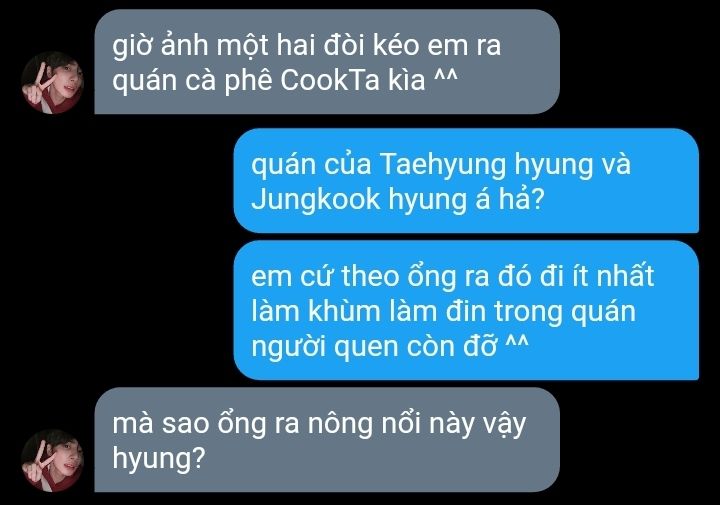
Task: Tap the blue message starting 'em cứ theo ổng'
Action: pyautogui.click(x=466, y=310)
